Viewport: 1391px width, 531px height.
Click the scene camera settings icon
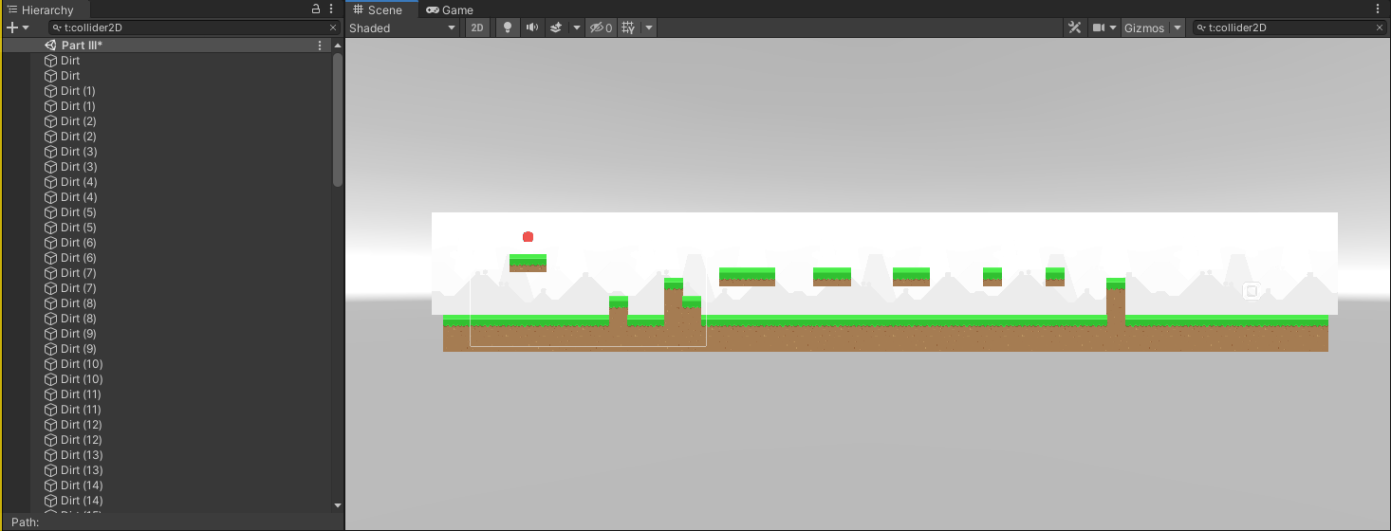1099,28
